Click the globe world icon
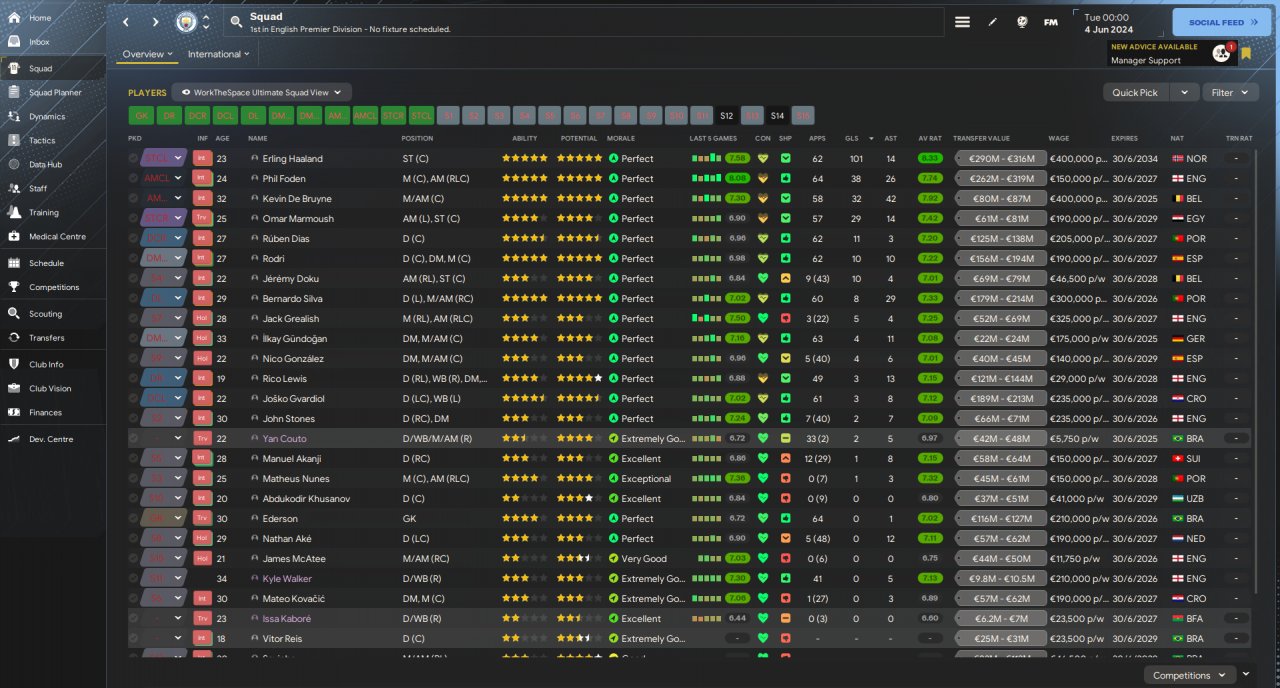Screen dimensions: 1280x688 point(1022,22)
